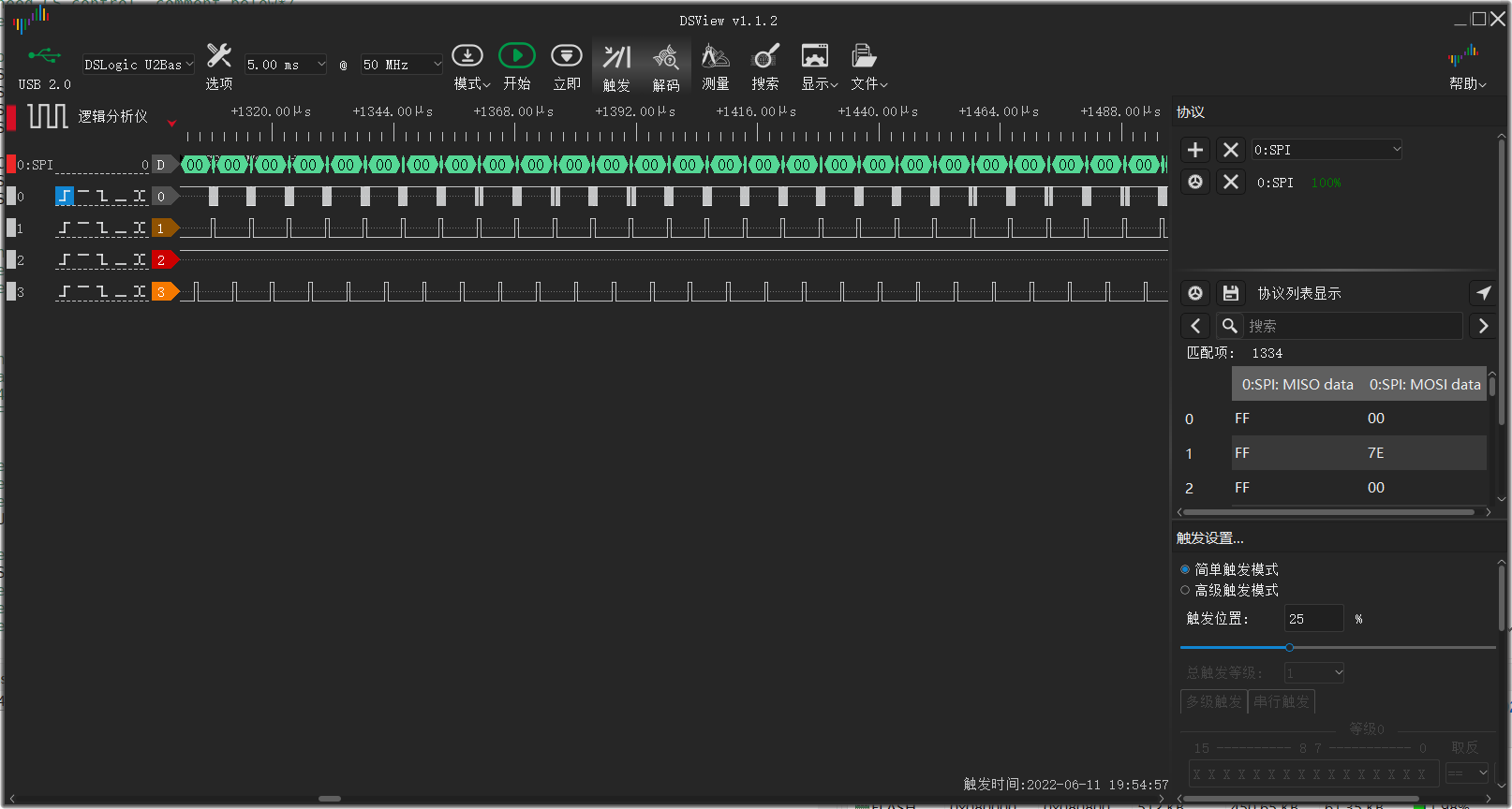Expand the 文件 file menu
Viewport: 1512px width, 809px height.
point(868,66)
